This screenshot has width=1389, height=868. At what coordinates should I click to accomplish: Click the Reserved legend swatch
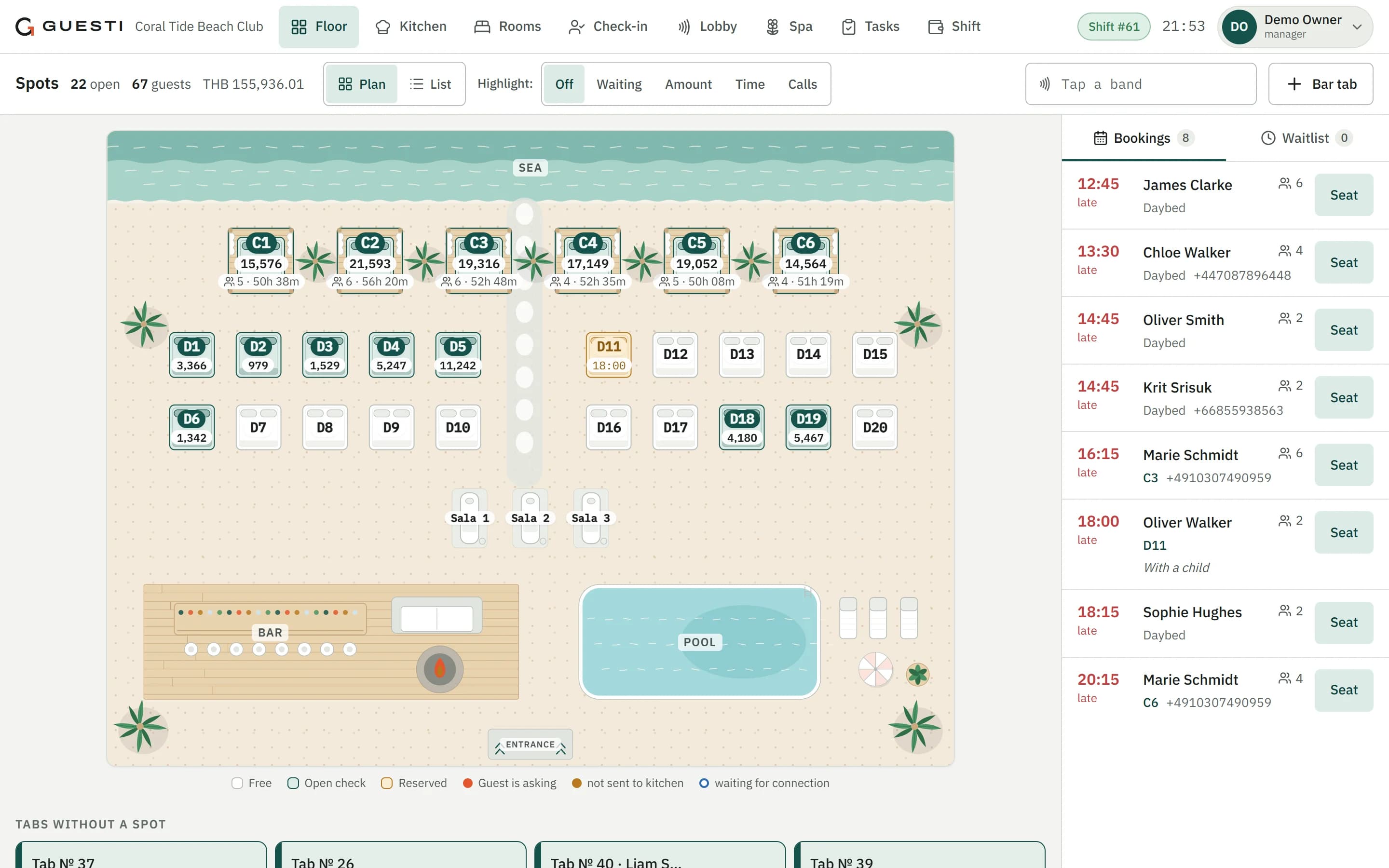(387, 783)
